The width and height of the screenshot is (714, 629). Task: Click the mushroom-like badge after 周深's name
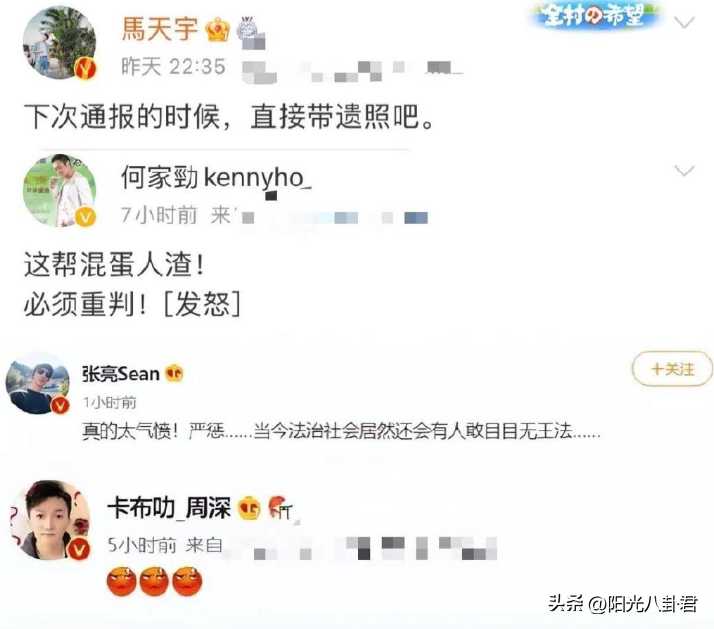280,507
